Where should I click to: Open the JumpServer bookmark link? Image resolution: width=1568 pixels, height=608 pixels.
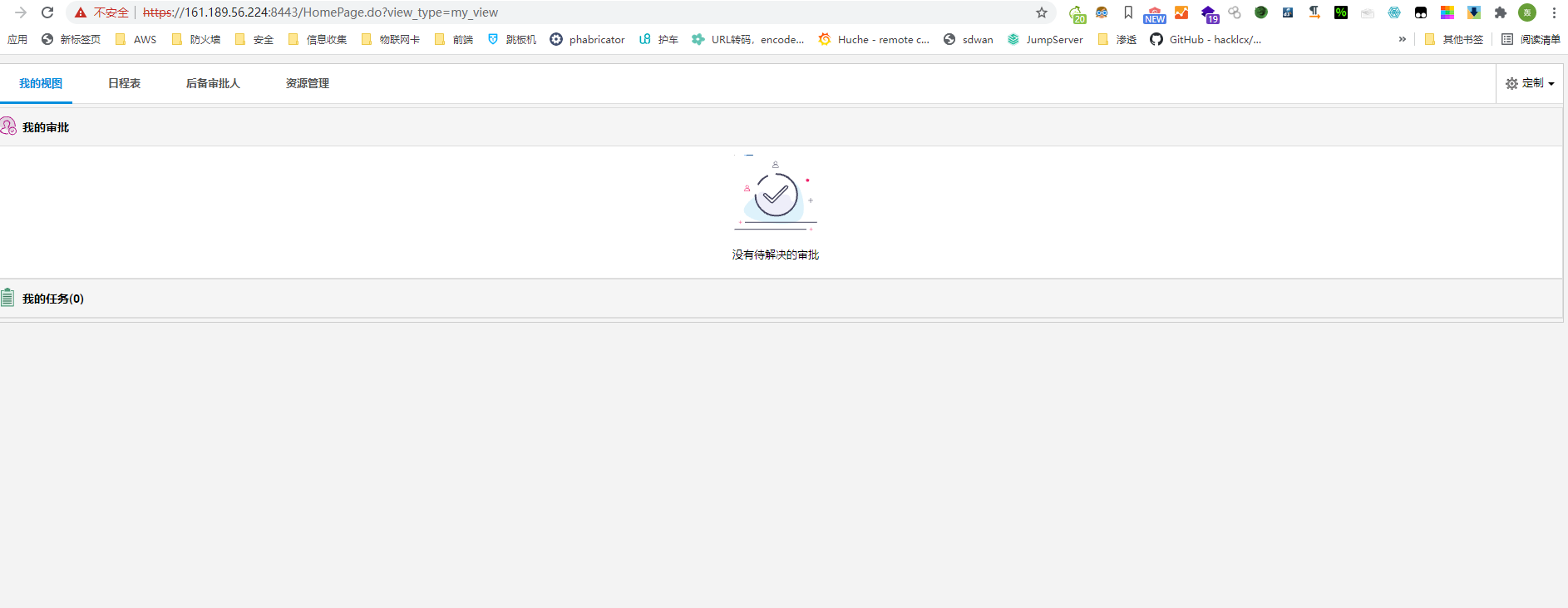click(x=1045, y=39)
